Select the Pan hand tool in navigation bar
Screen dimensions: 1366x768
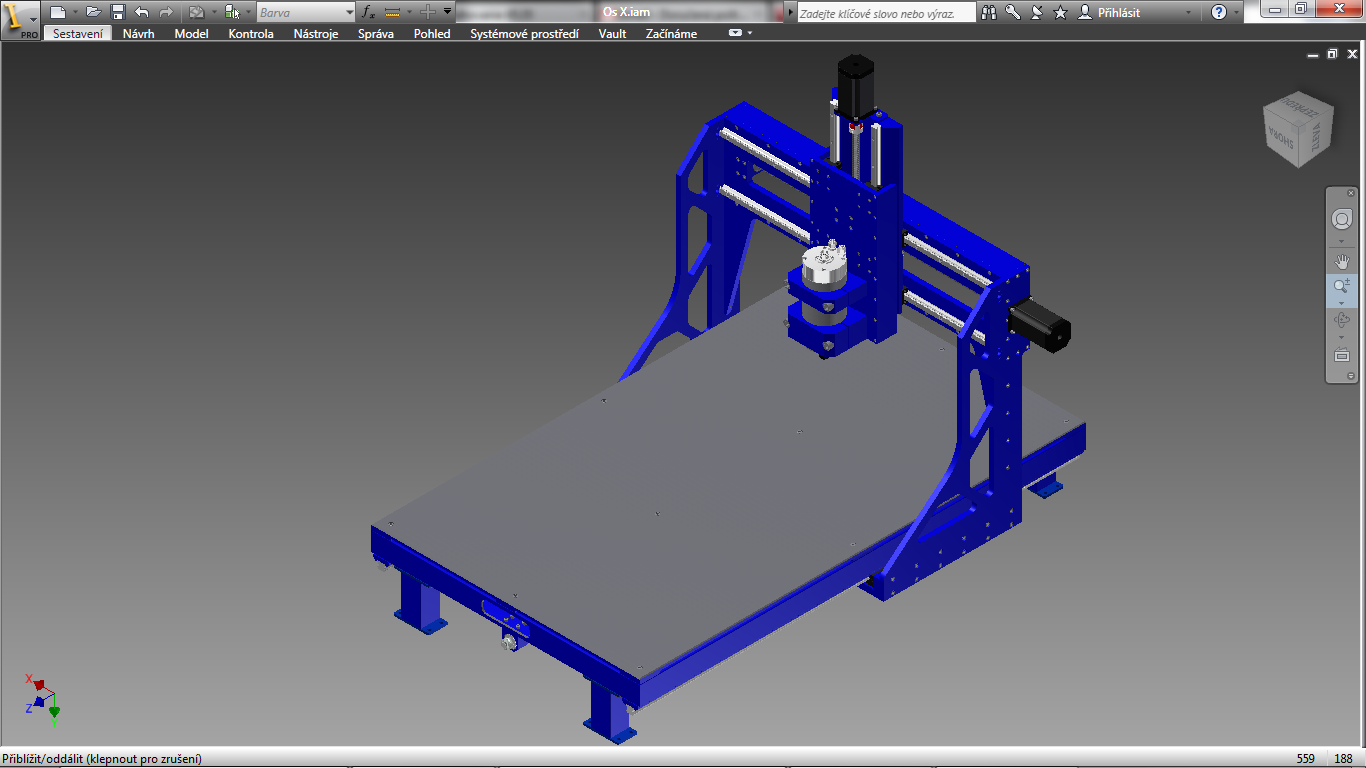coord(1342,262)
